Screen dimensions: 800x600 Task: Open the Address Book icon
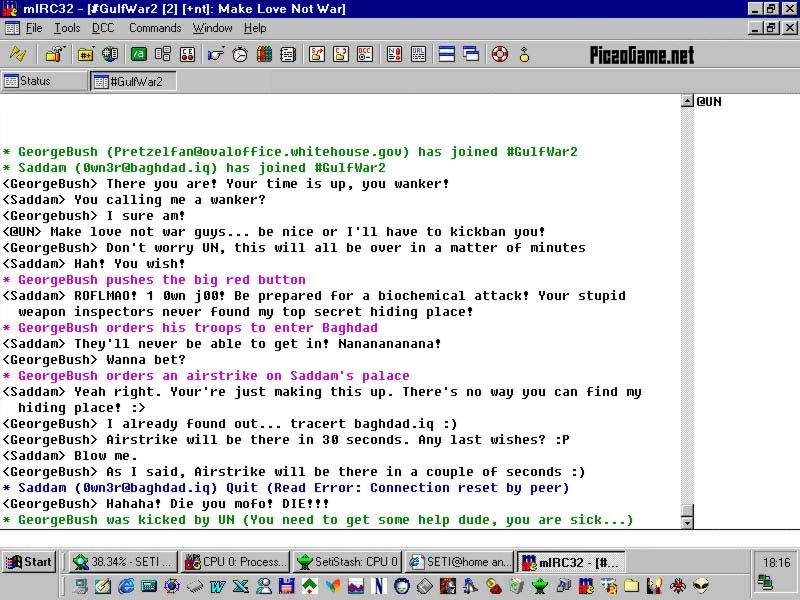[x=288, y=54]
